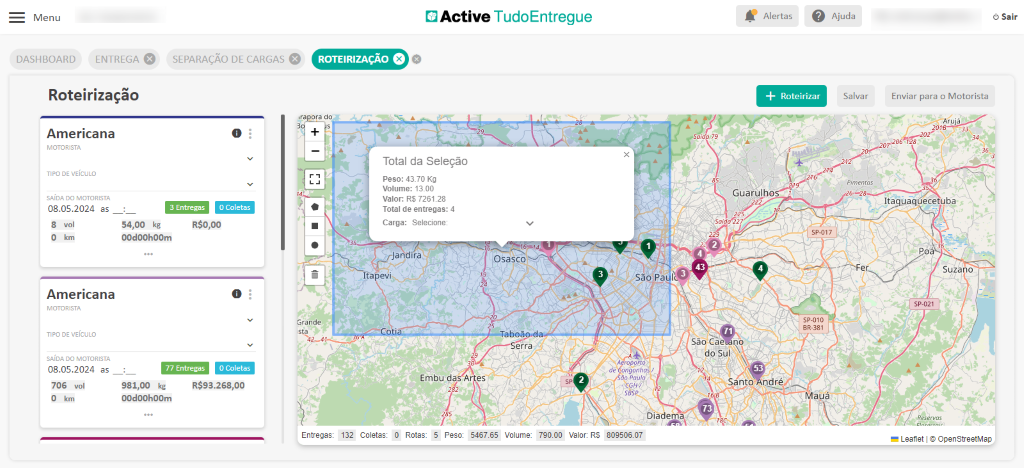Click the cluster marker numbered 53
This screenshot has height=468, width=1024.
tap(758, 369)
